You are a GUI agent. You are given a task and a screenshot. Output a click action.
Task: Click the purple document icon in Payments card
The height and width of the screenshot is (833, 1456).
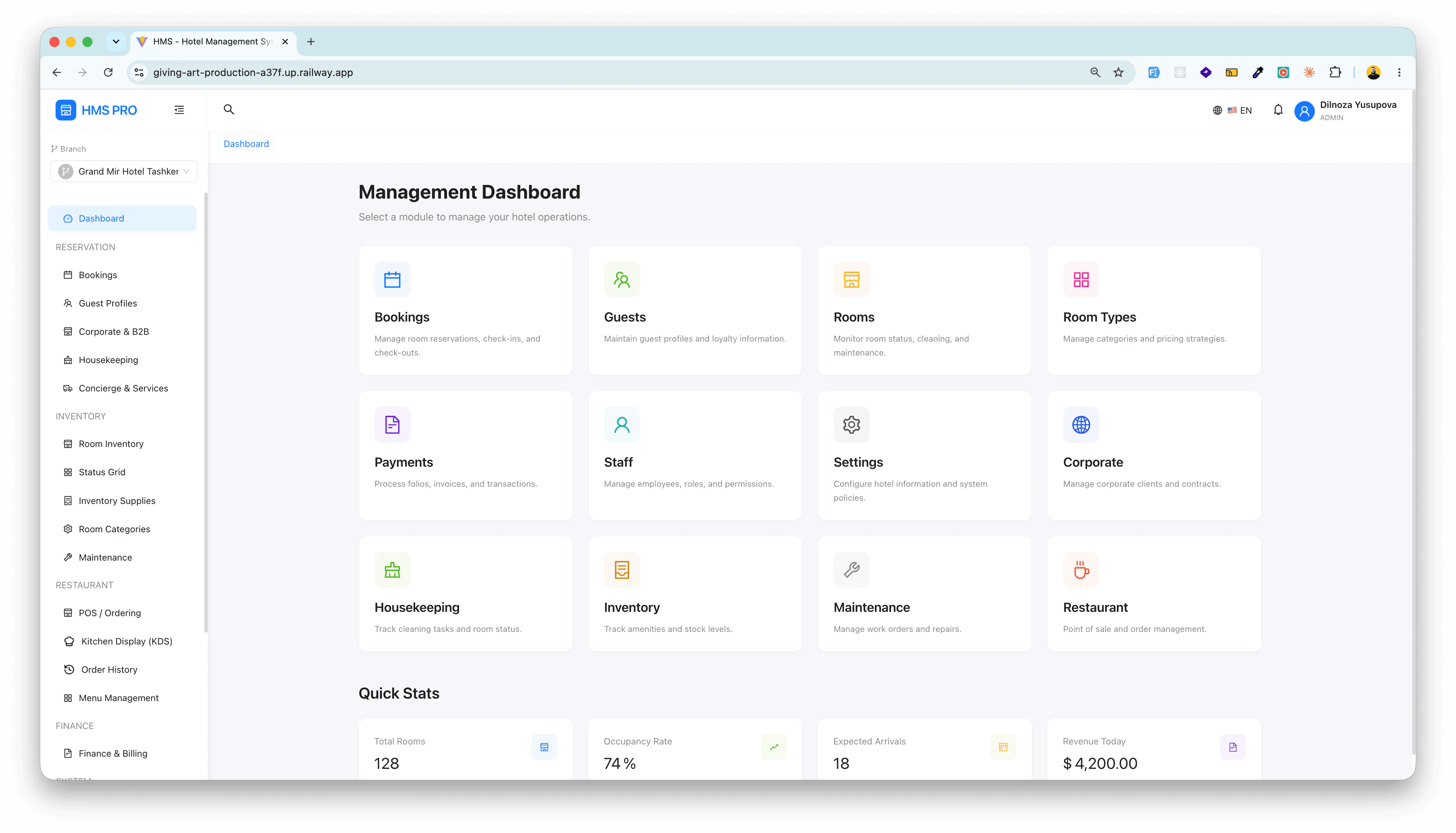392,424
